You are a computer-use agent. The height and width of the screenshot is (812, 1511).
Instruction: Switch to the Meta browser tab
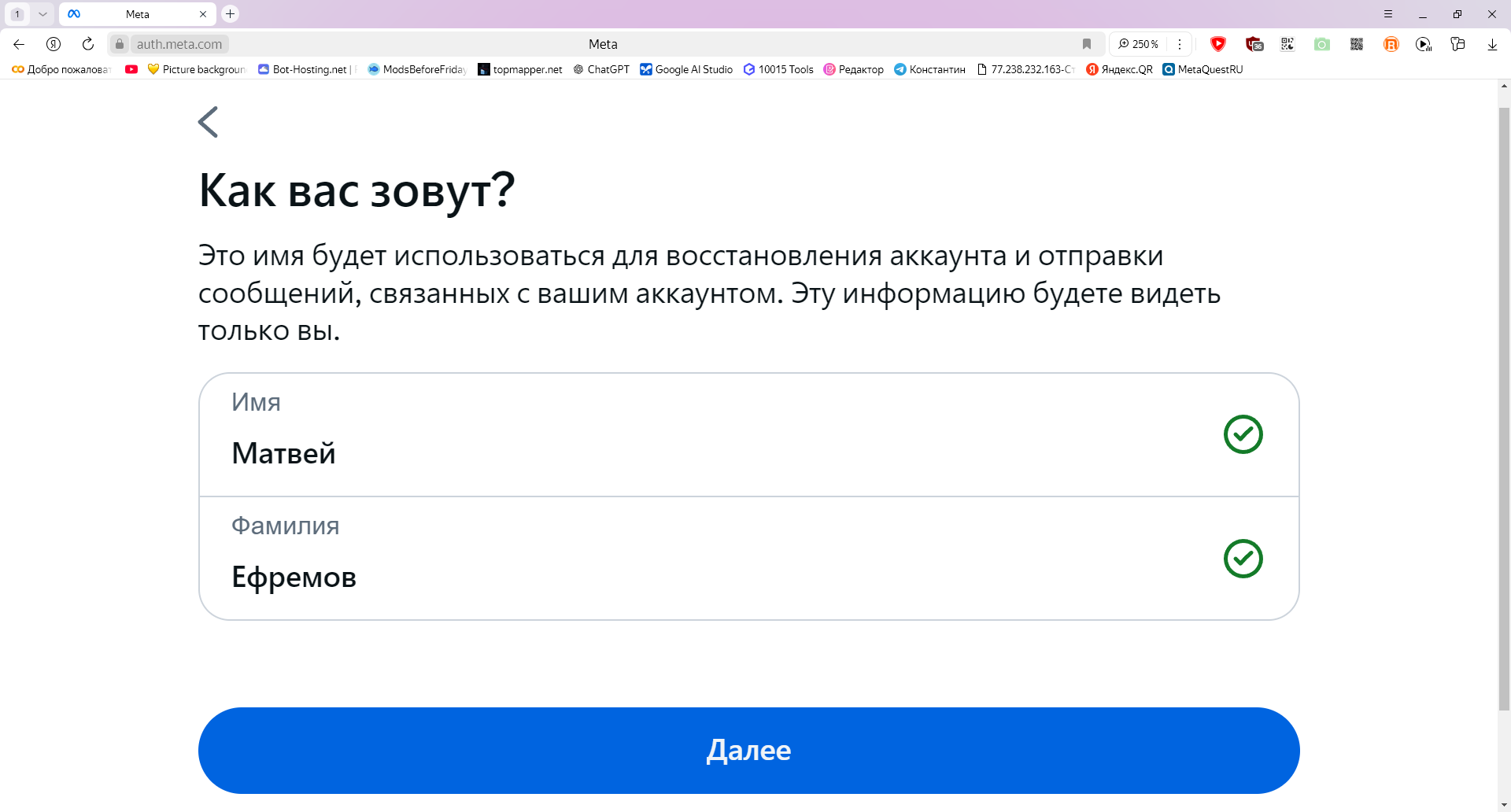tap(138, 14)
